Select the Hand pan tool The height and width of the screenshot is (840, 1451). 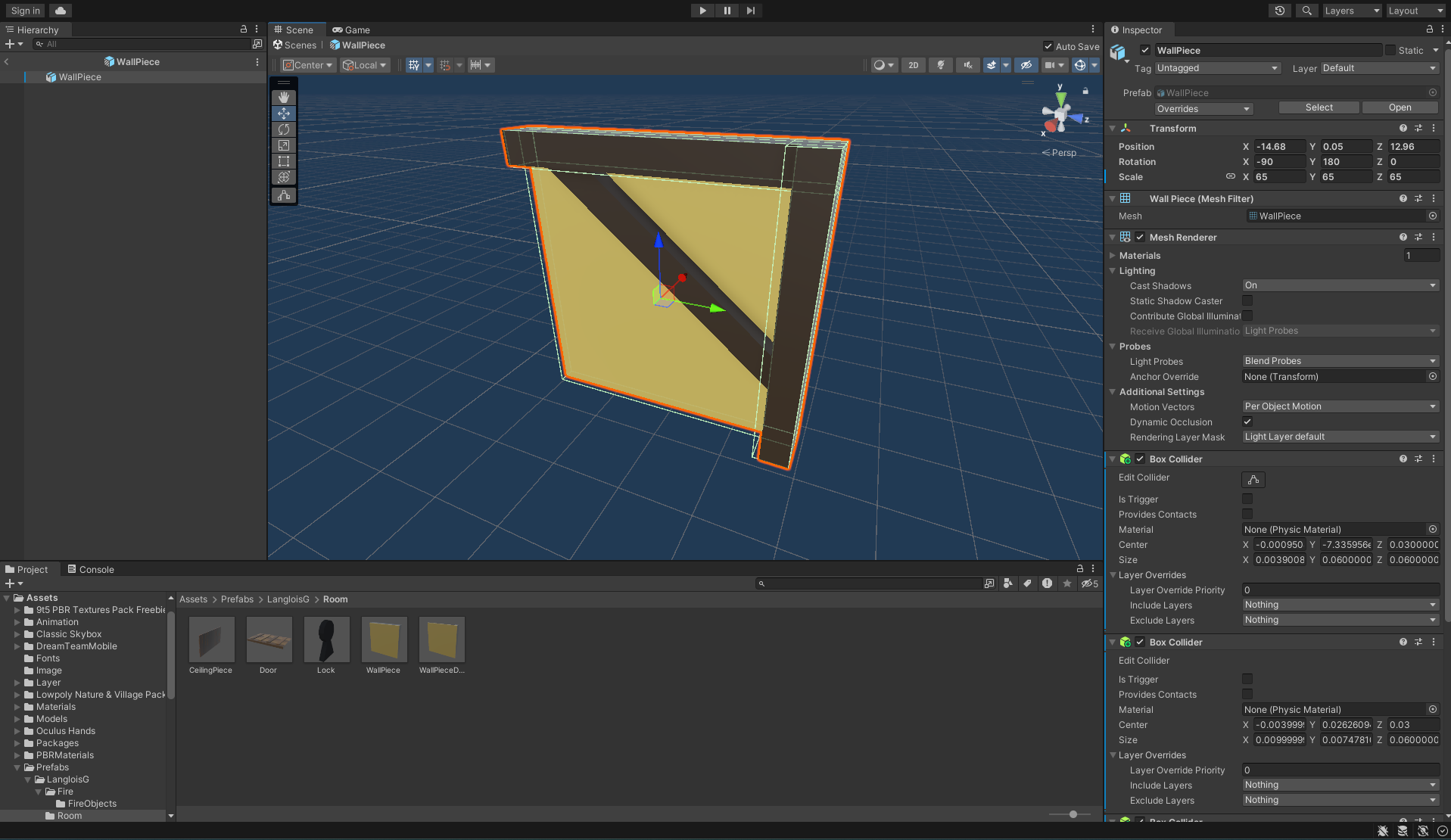(x=283, y=97)
